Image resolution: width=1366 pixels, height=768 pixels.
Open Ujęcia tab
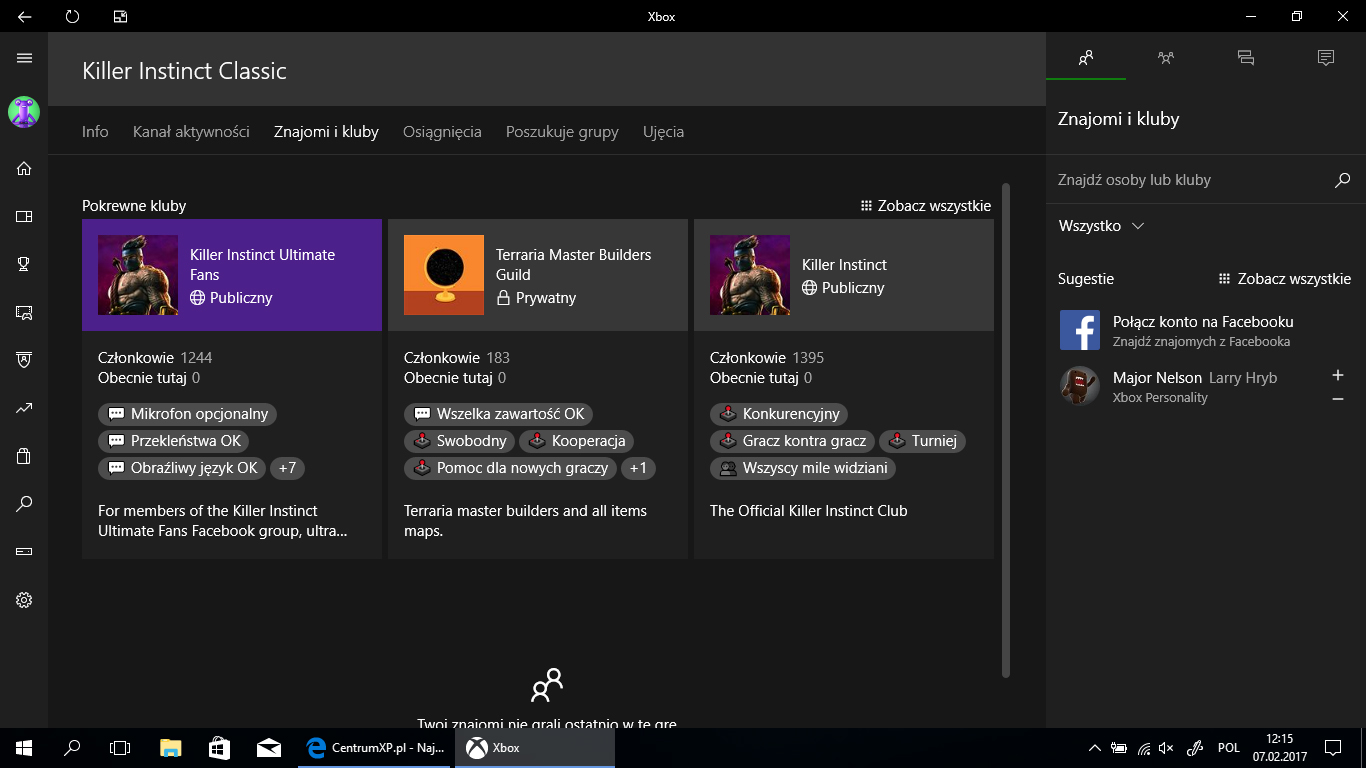pyautogui.click(x=664, y=131)
